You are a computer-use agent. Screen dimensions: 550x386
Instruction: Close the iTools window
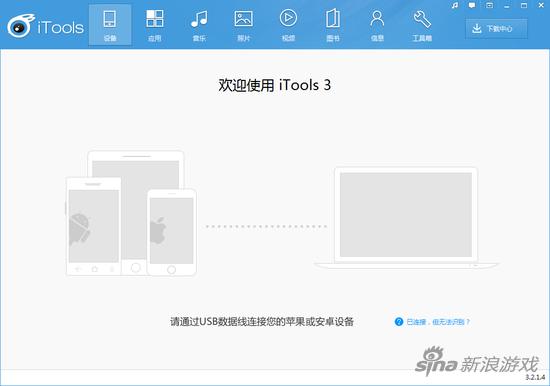[541, 6]
